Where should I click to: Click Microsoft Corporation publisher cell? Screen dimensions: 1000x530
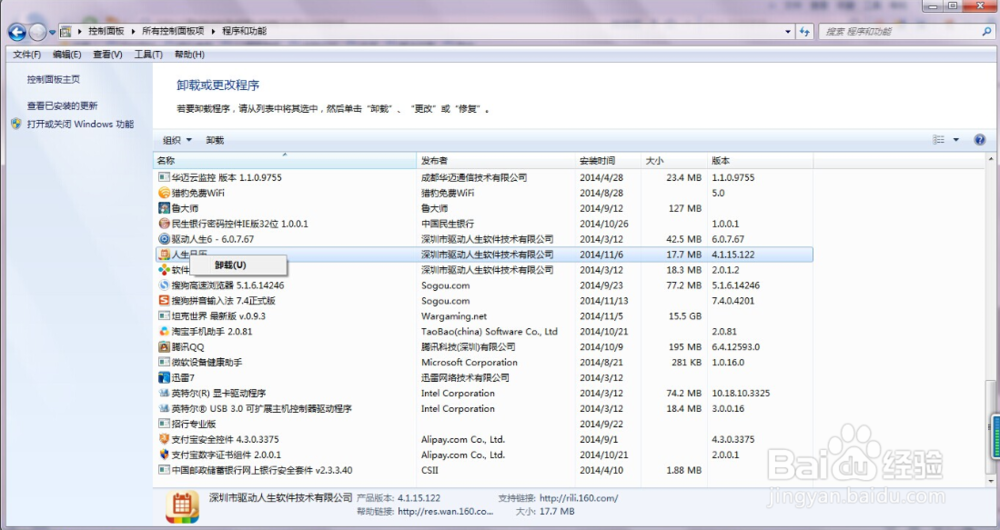click(x=469, y=362)
